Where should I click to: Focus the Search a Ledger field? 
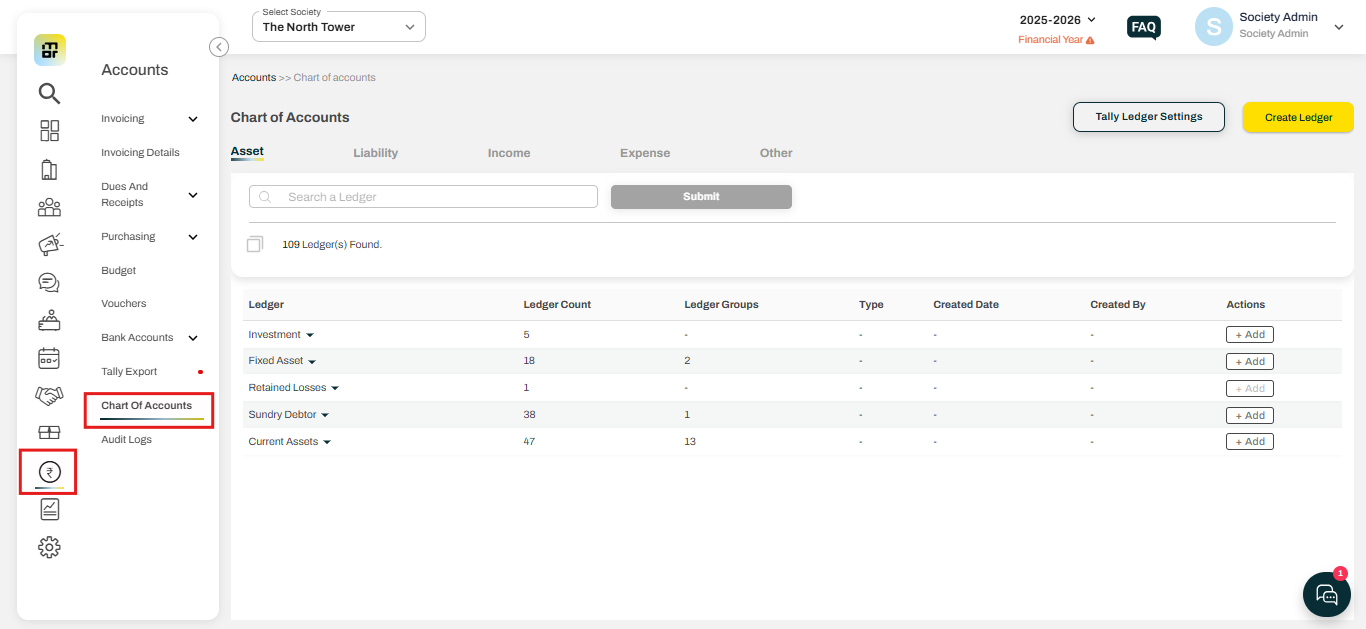(423, 197)
